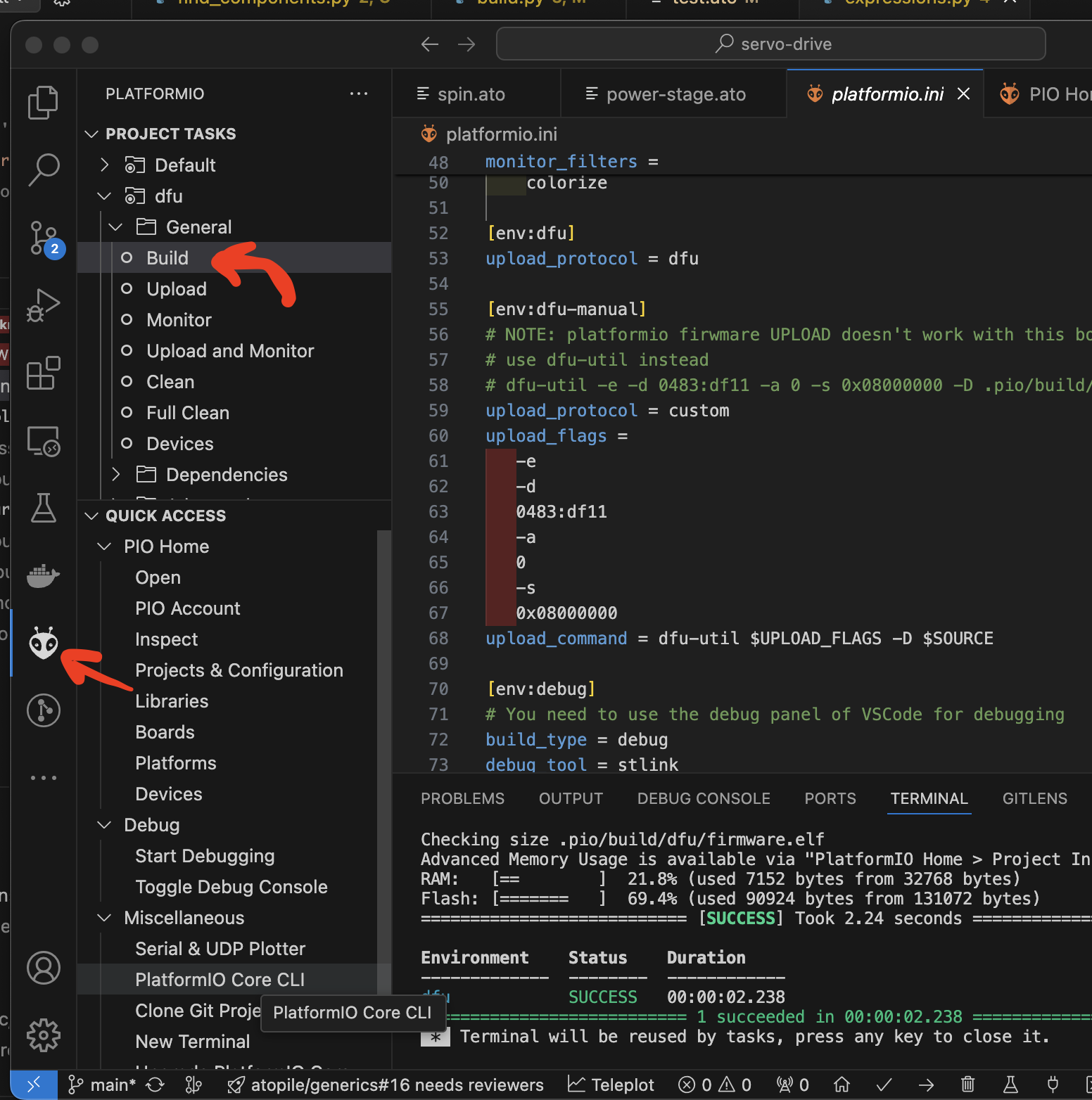Click PlatformIO Serial Monitor plug icon
The width and height of the screenshot is (1092, 1100).
coord(1053,1085)
